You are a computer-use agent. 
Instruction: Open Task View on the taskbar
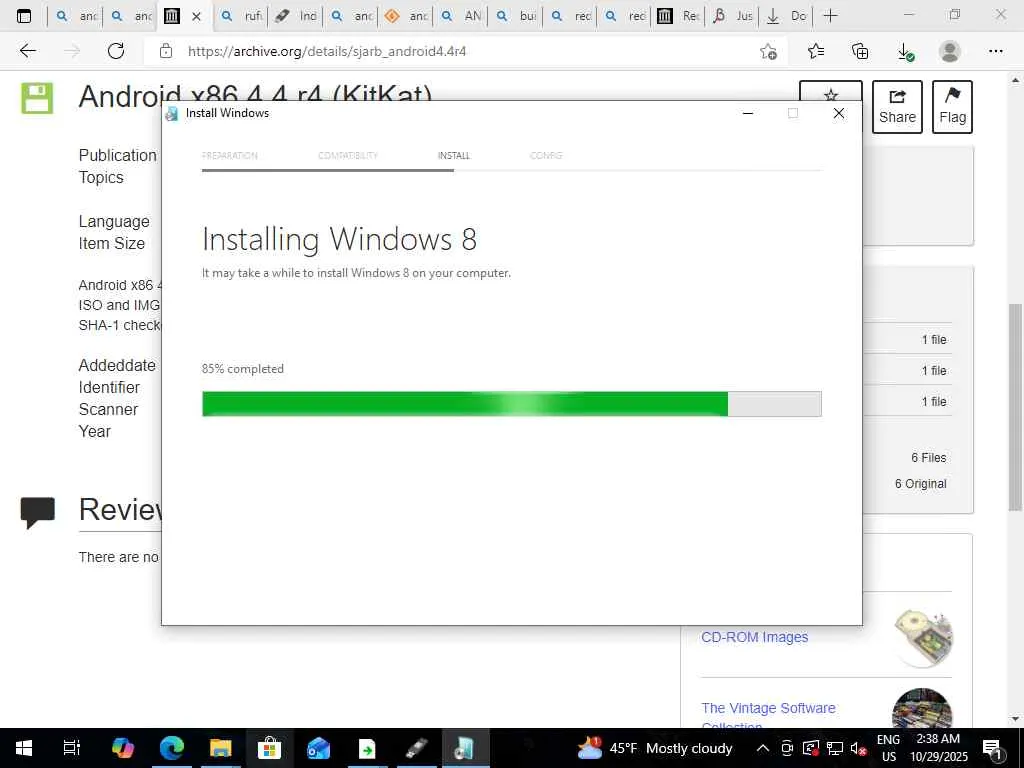click(x=72, y=748)
